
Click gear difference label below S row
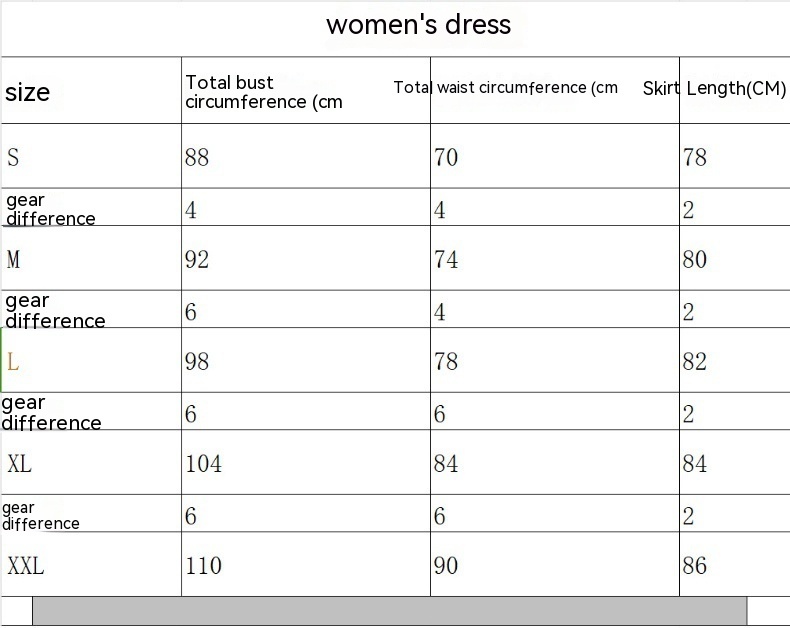pos(50,209)
